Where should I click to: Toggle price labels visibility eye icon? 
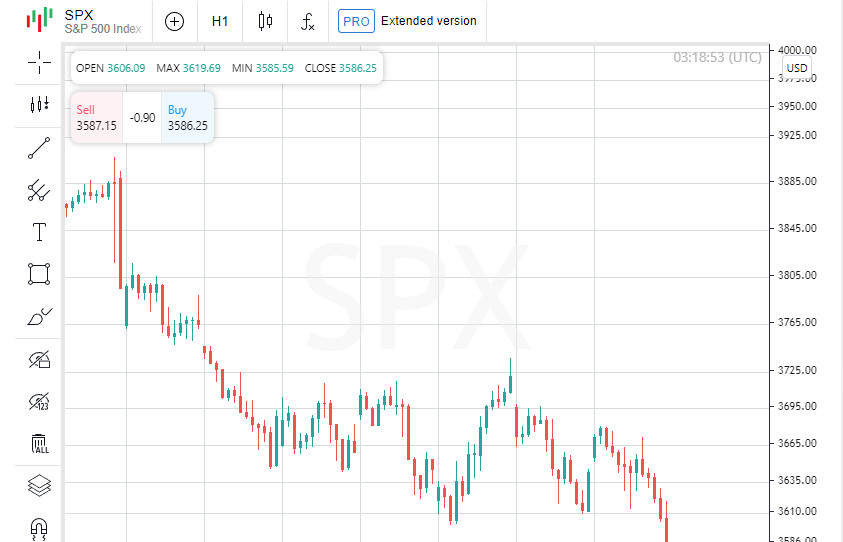39,402
